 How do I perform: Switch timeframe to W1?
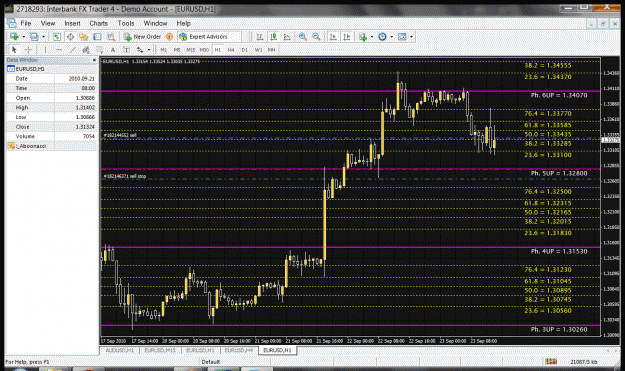(x=258, y=50)
